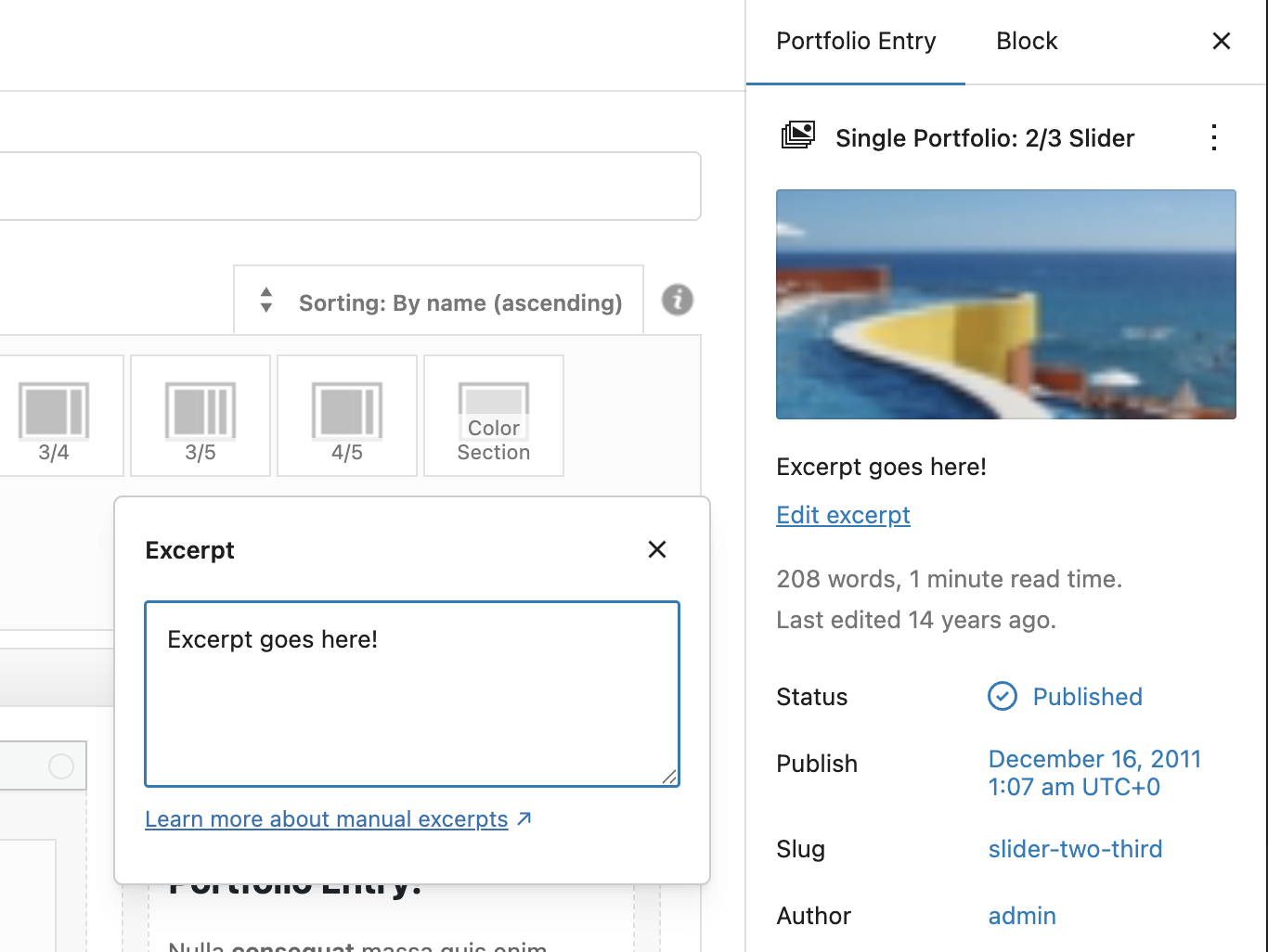Click the portfolio gallery icon in sidebar
Screen dimensions: 1268x952
[798, 136]
